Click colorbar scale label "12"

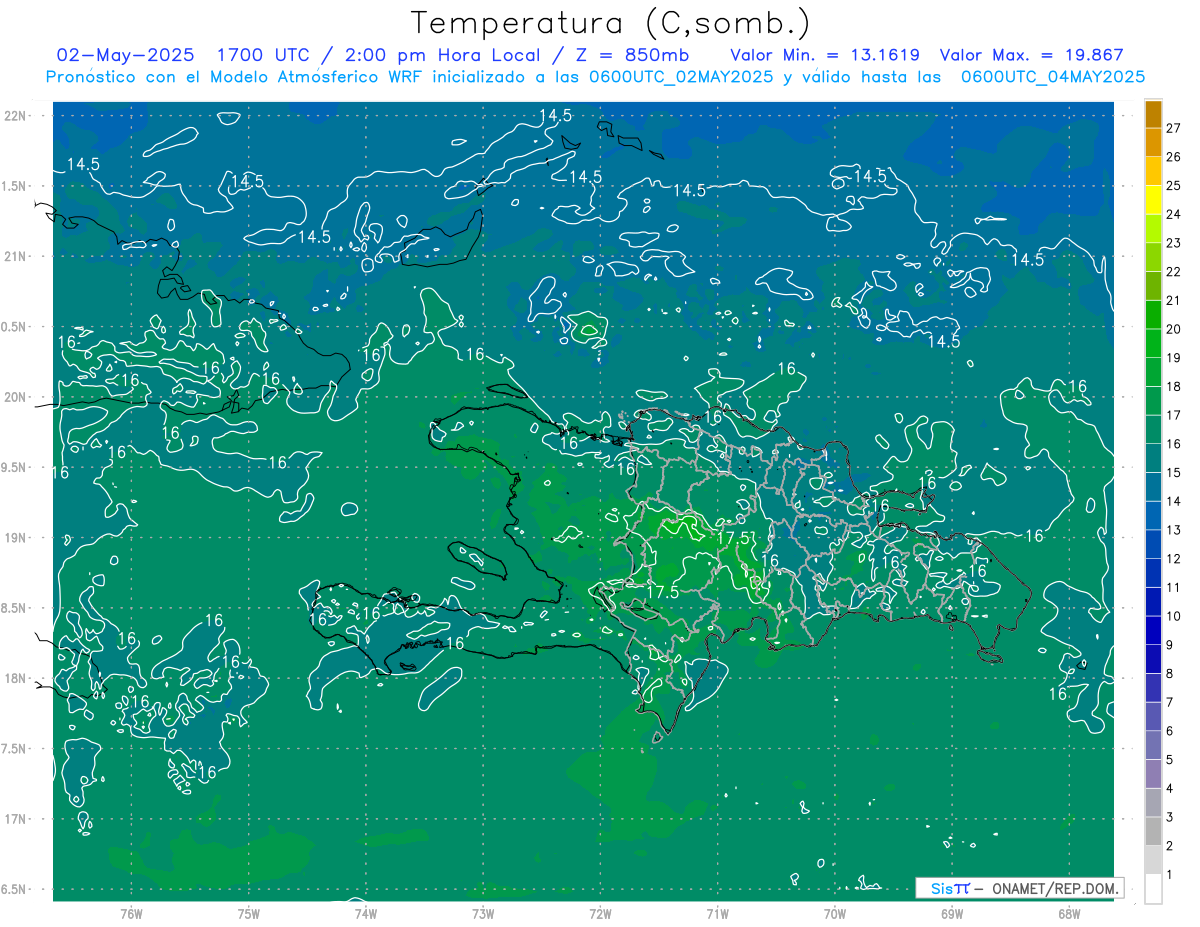coord(1173,559)
